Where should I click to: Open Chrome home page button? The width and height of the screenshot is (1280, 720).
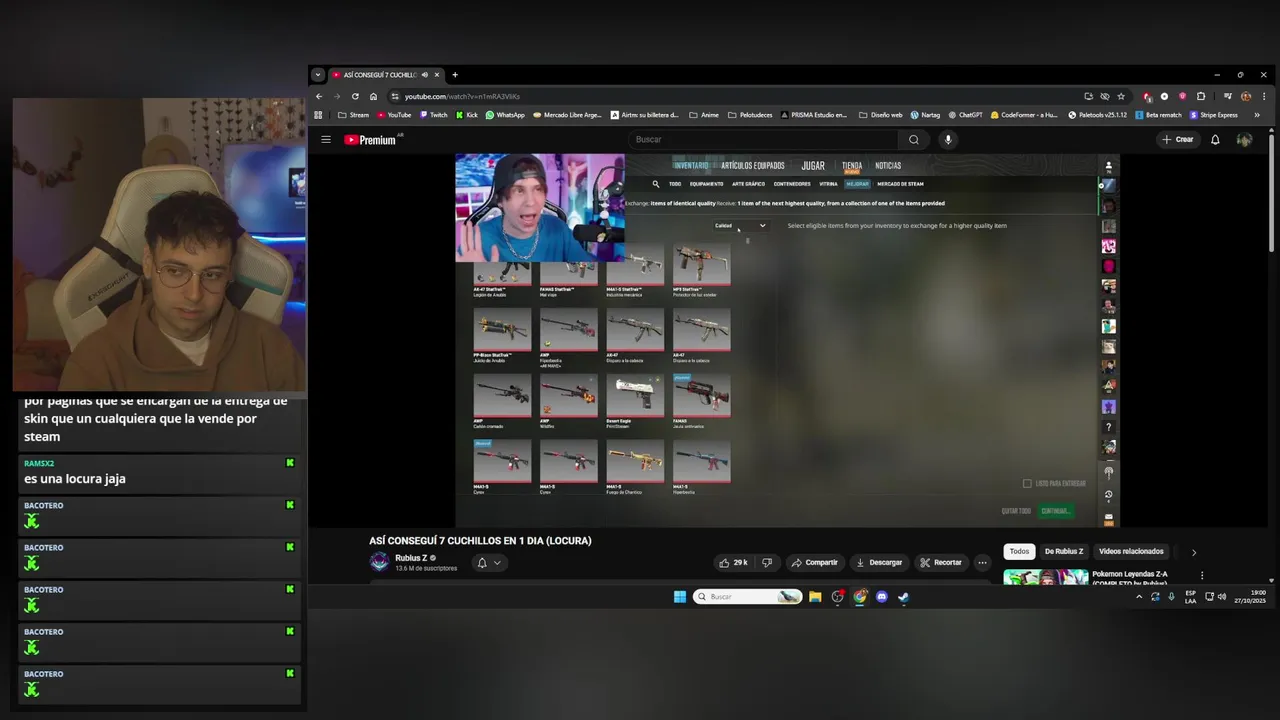373,97
